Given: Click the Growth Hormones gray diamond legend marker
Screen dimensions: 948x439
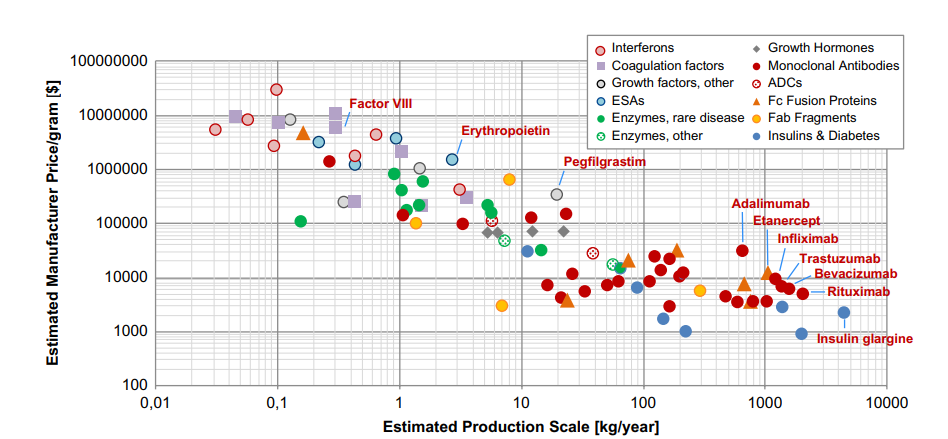Looking at the screenshot, I should (758, 48).
